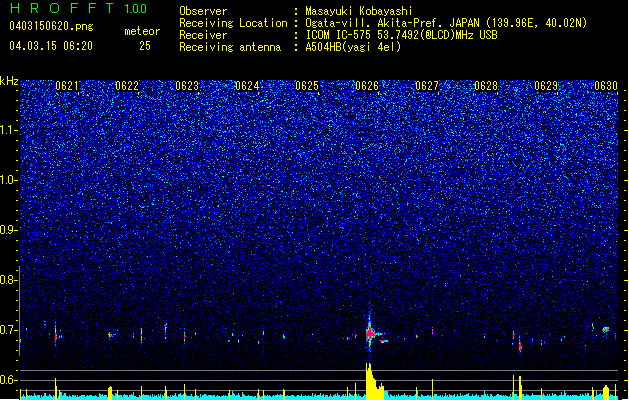Click the 0622 time marker
This screenshot has width=629, height=400.
[127, 86]
